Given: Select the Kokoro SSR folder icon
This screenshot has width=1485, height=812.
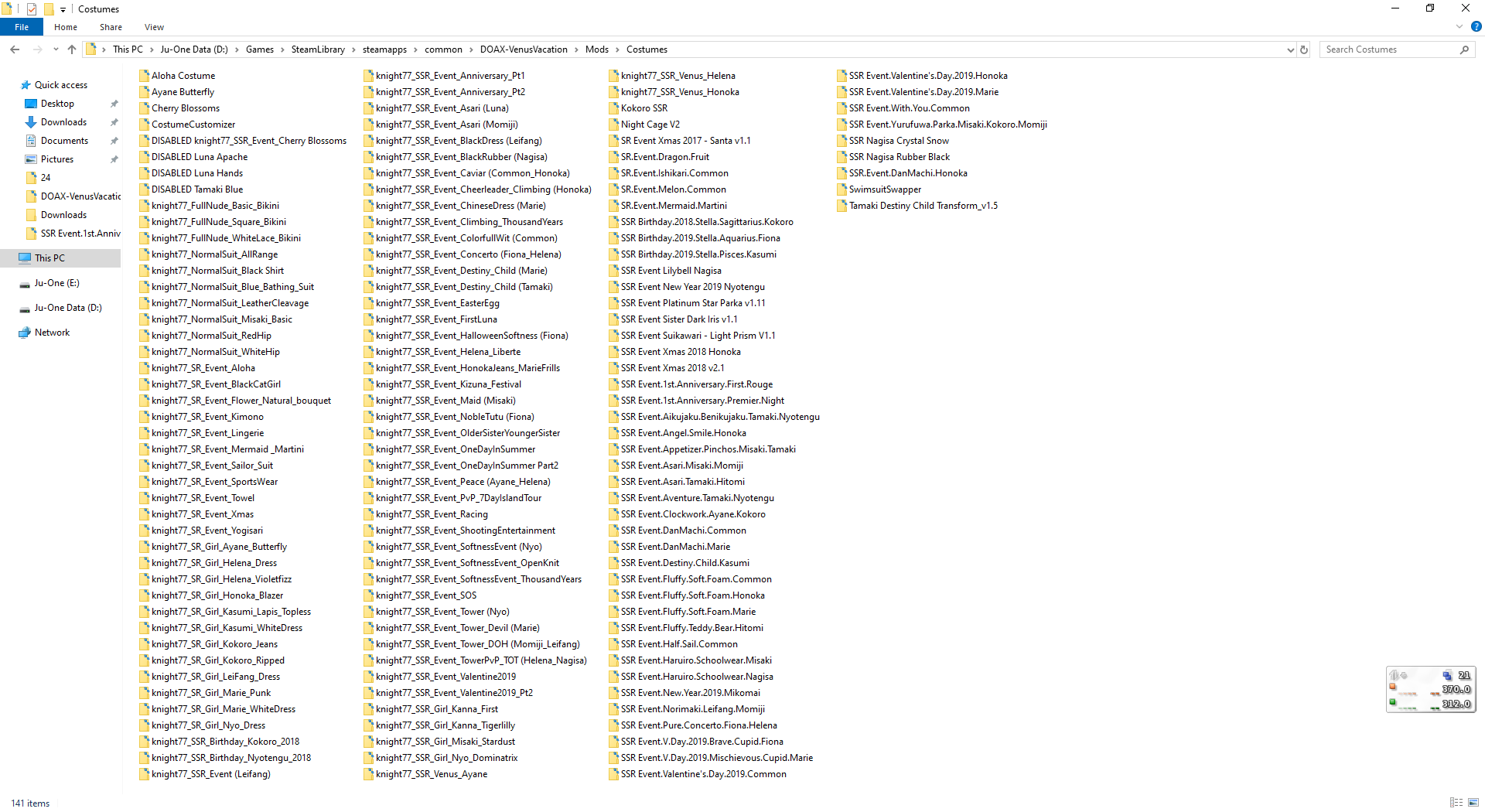Looking at the screenshot, I should point(613,108).
